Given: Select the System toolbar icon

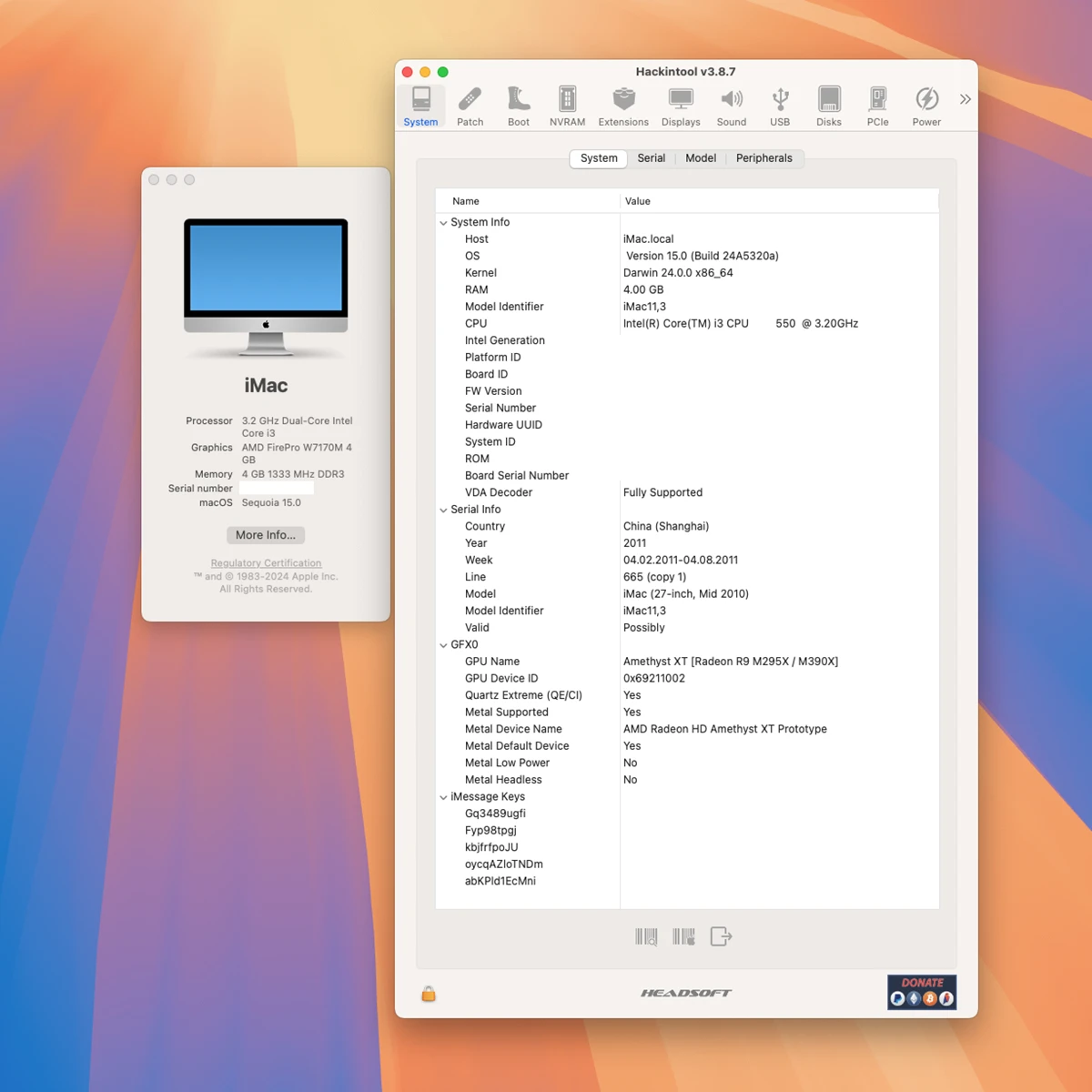Looking at the screenshot, I should 420,106.
